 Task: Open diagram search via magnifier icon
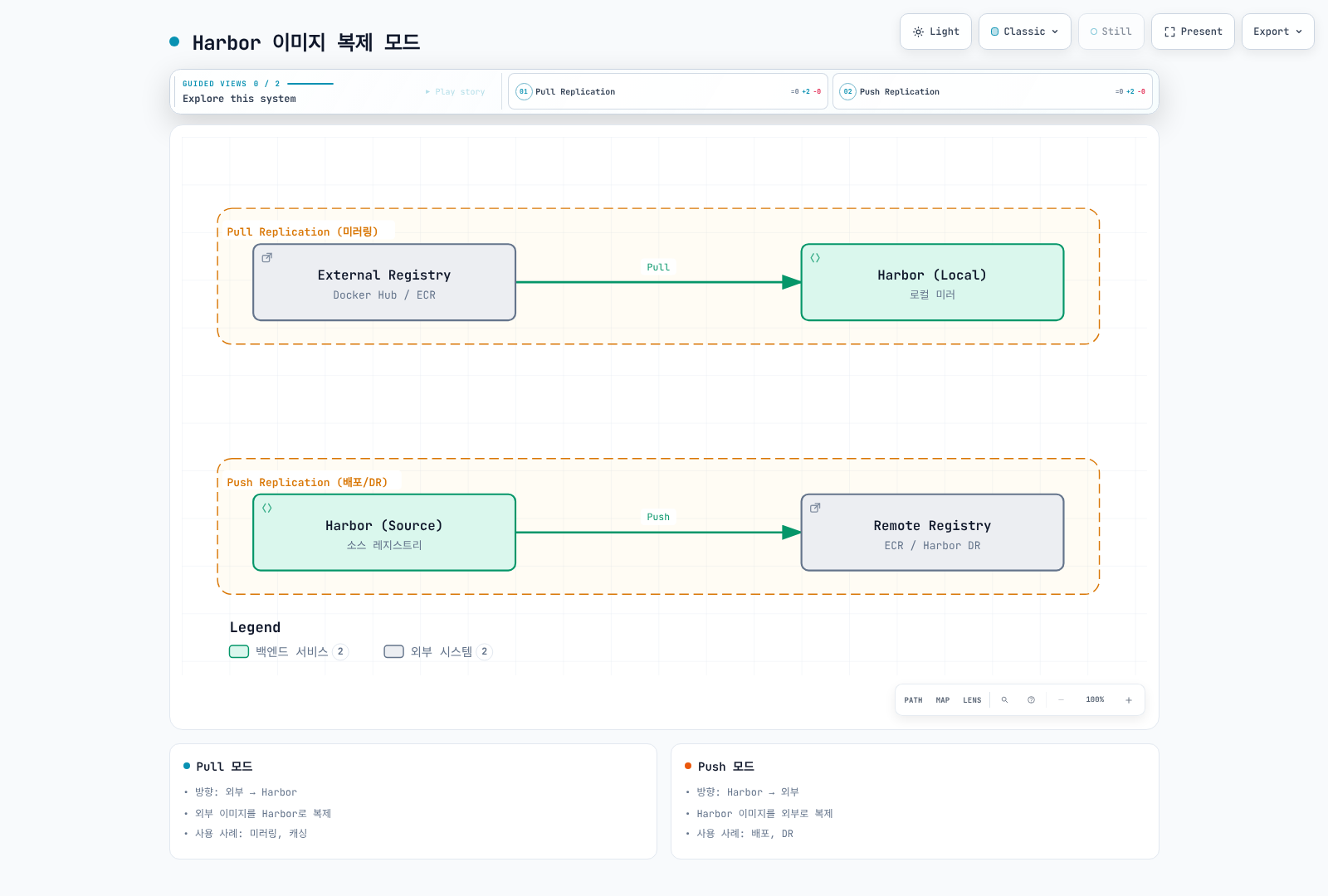(x=1004, y=700)
